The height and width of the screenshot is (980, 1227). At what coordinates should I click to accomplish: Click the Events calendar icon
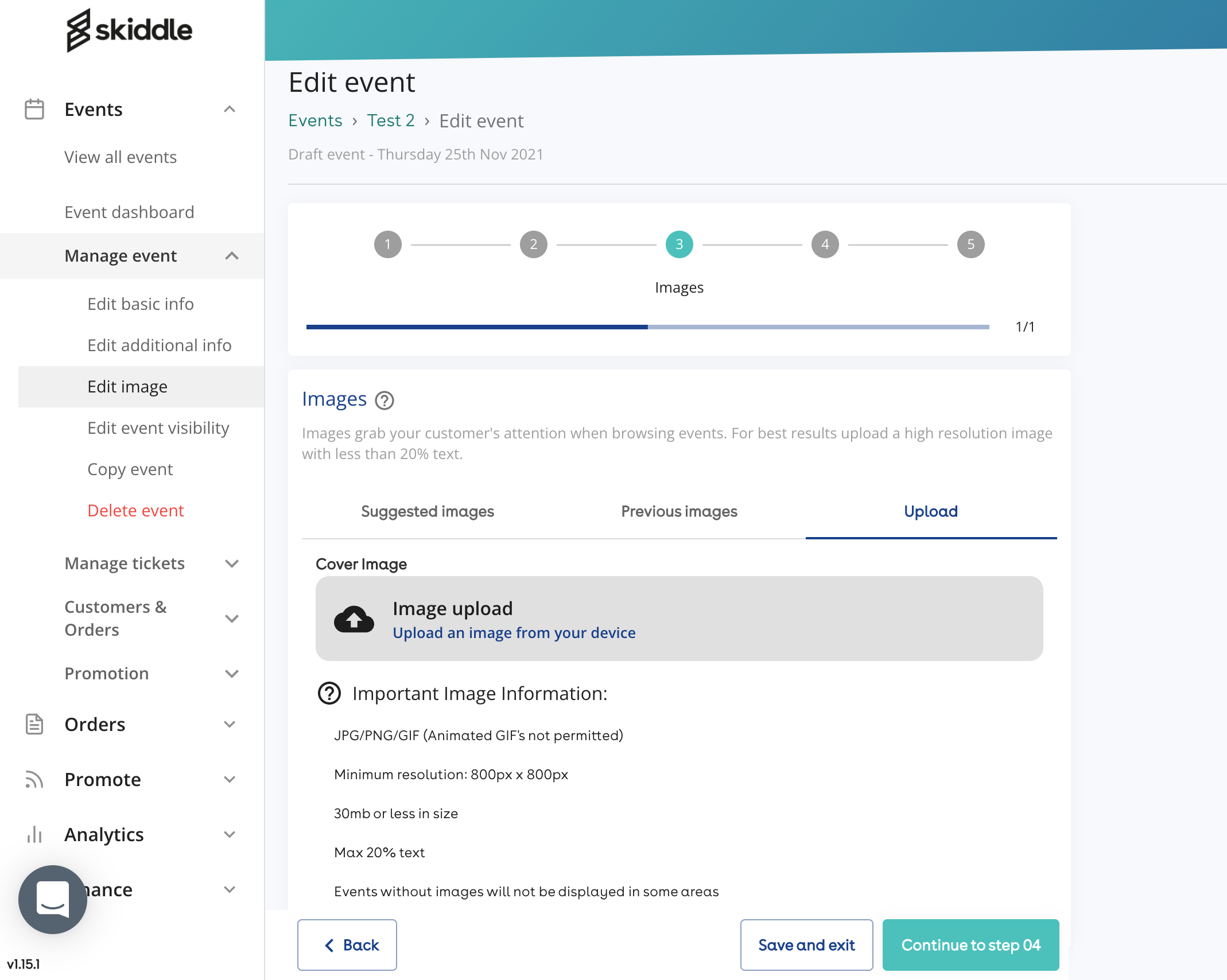click(34, 109)
